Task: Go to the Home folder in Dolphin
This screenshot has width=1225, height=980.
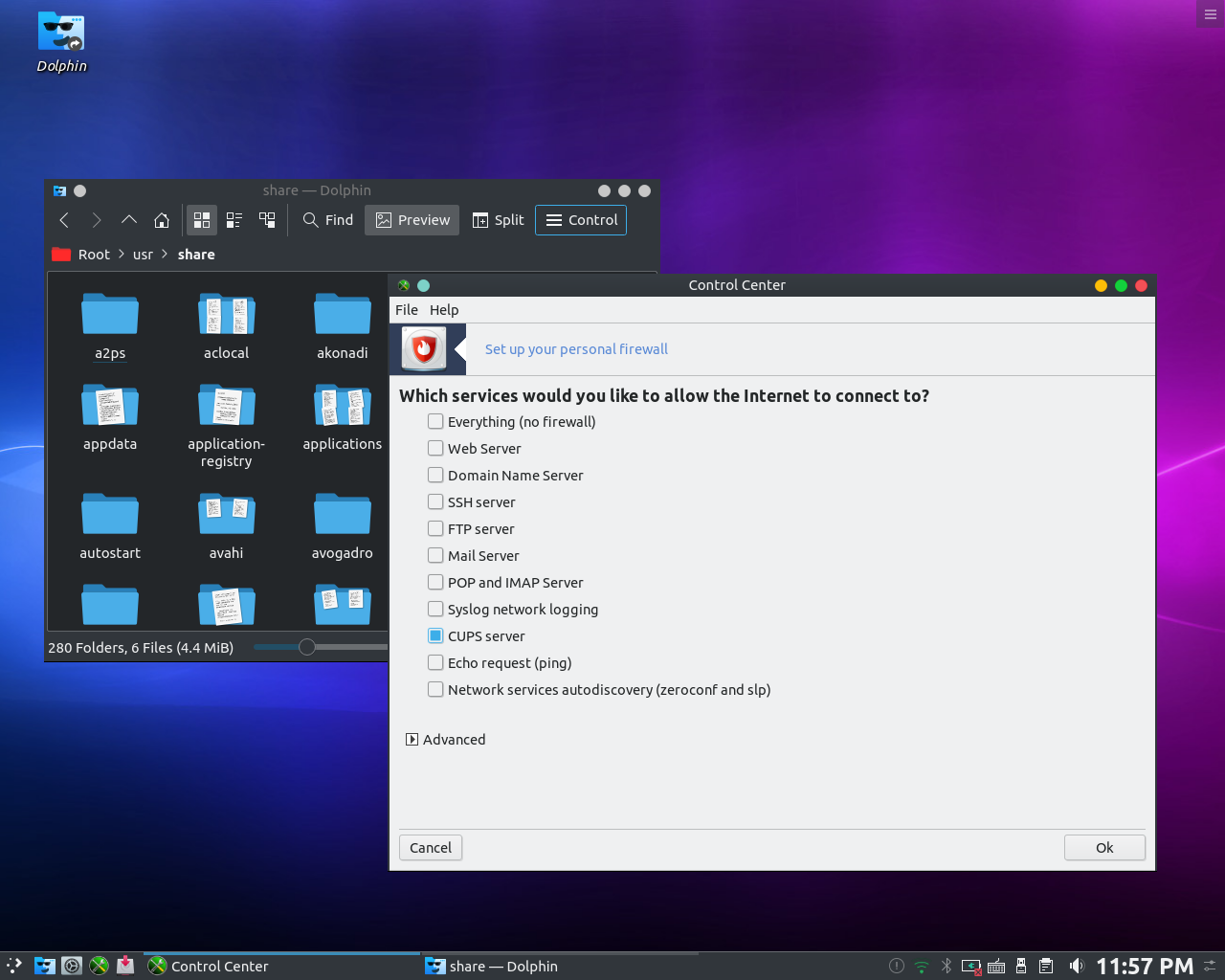Action: point(162,220)
